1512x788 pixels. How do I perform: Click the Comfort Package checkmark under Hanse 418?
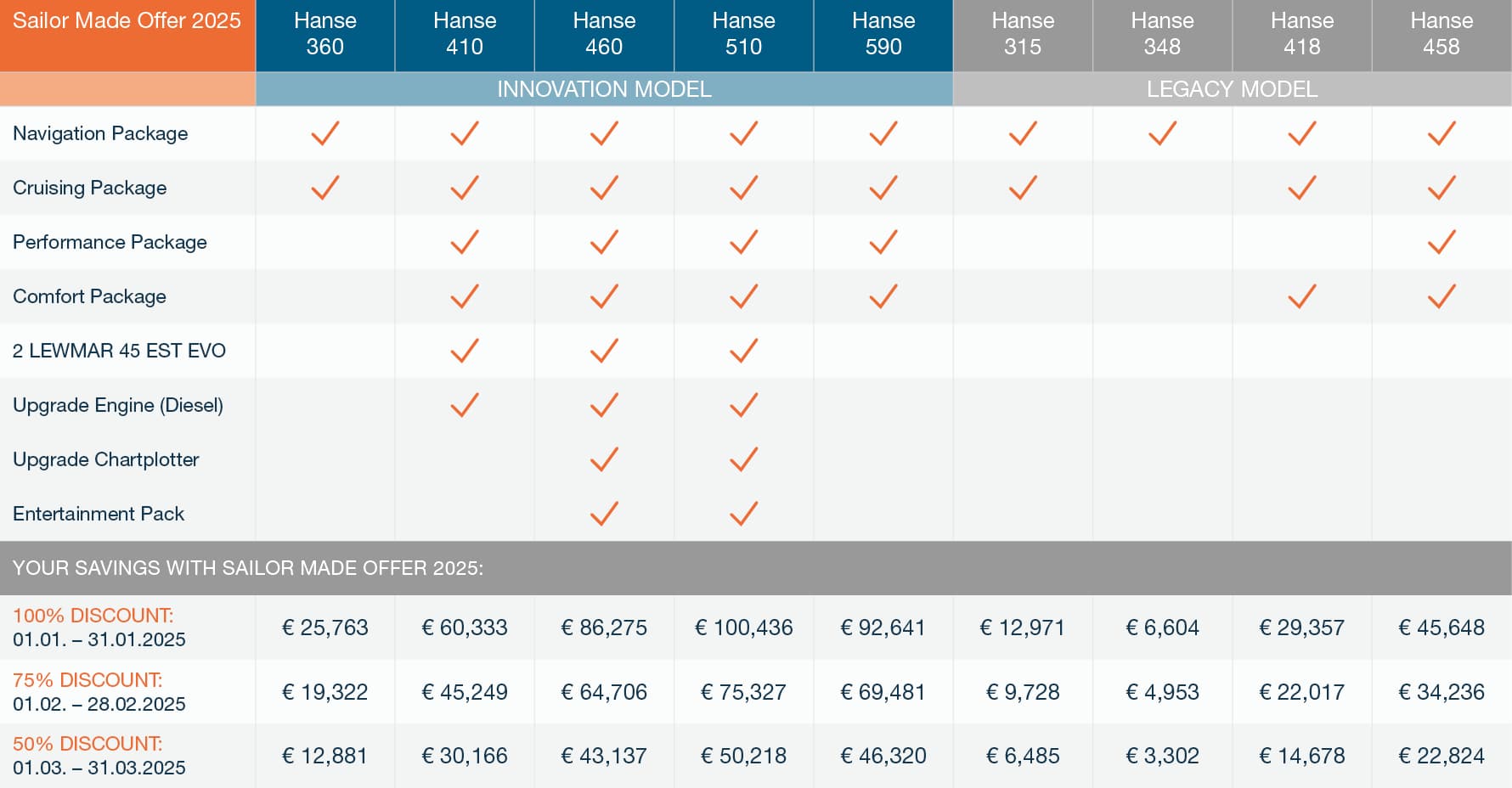coord(1302,296)
